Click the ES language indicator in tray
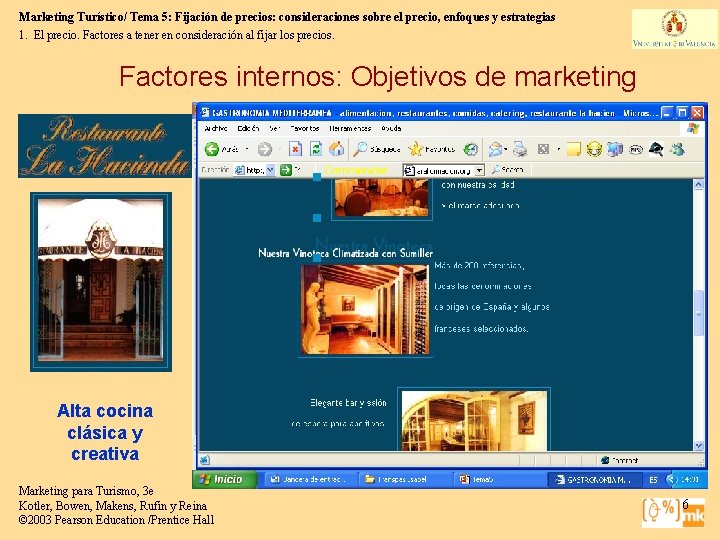 (653, 479)
